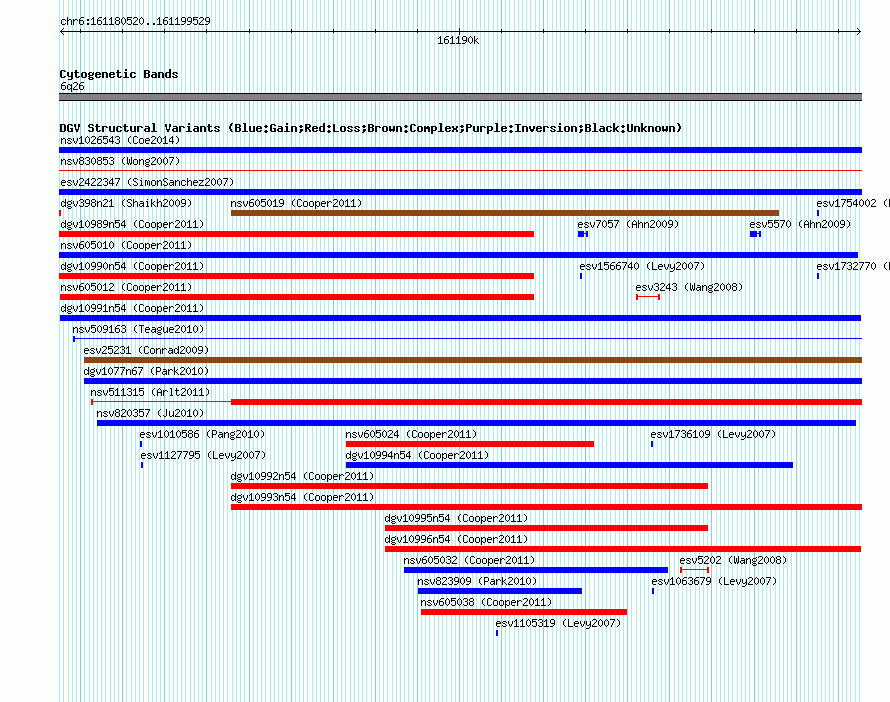Screen dimensions: 890x702
Task: Select the esv1566740 (Levy2007) label
Action: (642, 266)
